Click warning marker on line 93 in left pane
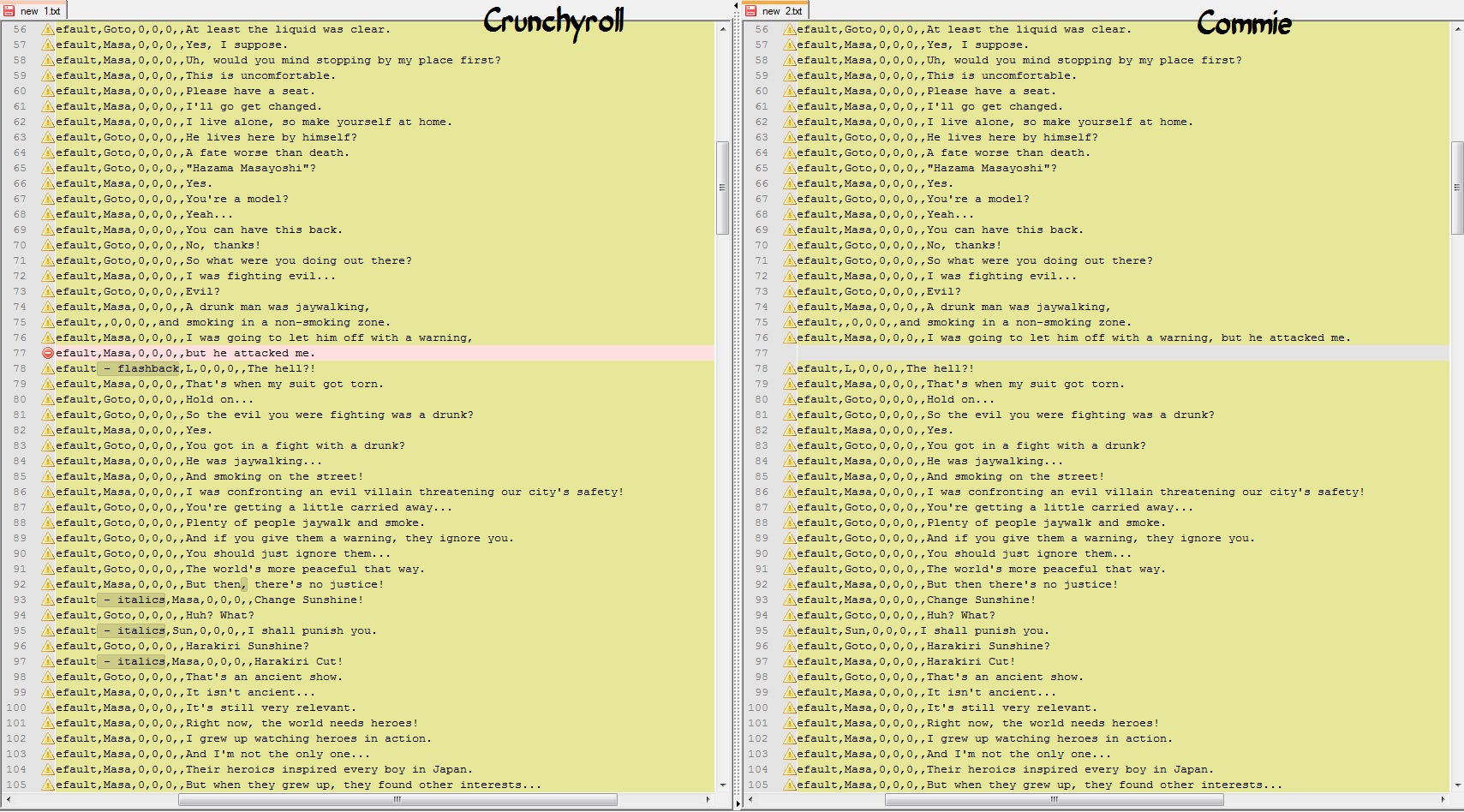 click(48, 600)
